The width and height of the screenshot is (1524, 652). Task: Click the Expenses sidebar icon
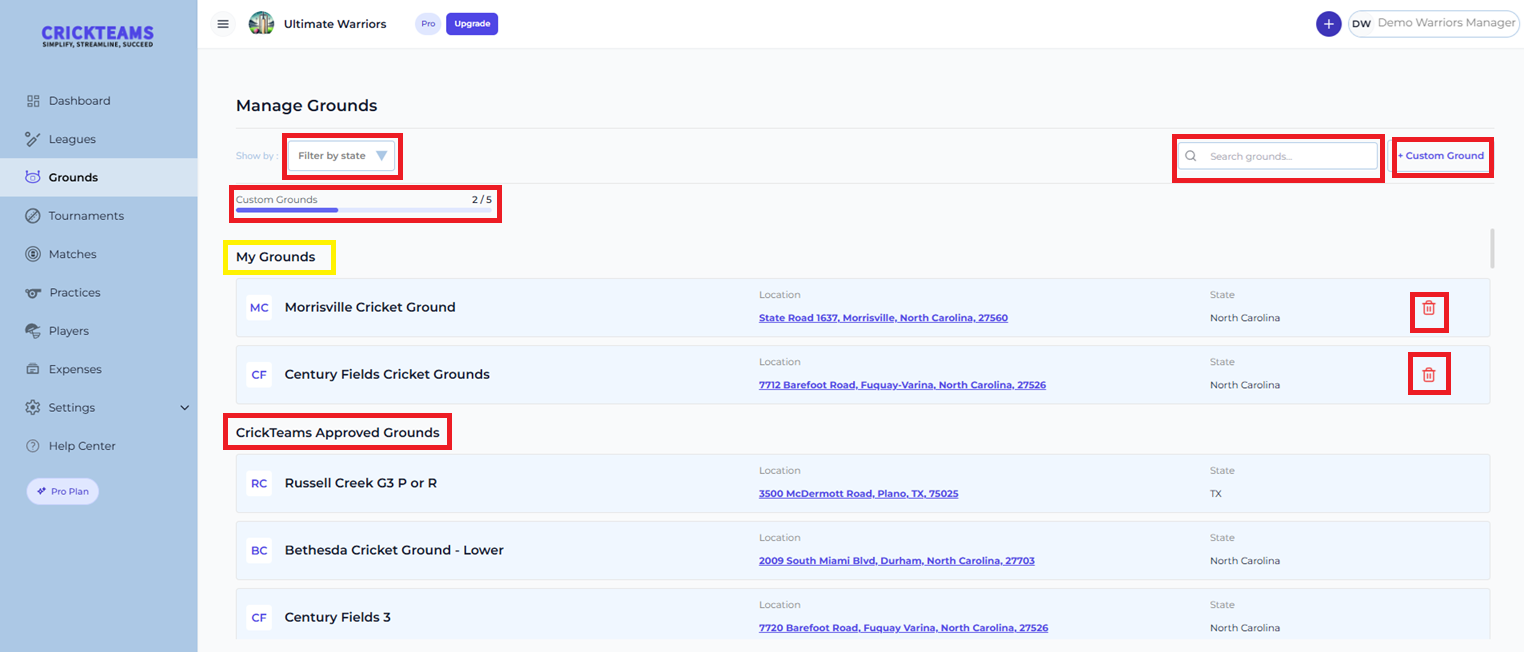33,369
